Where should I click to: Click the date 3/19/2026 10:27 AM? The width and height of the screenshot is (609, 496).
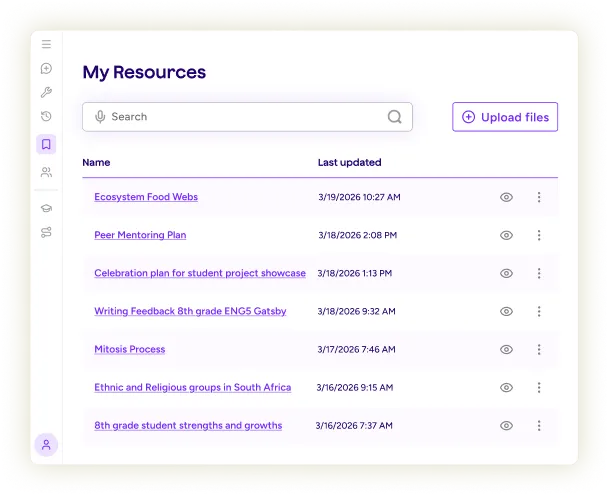coord(359,197)
